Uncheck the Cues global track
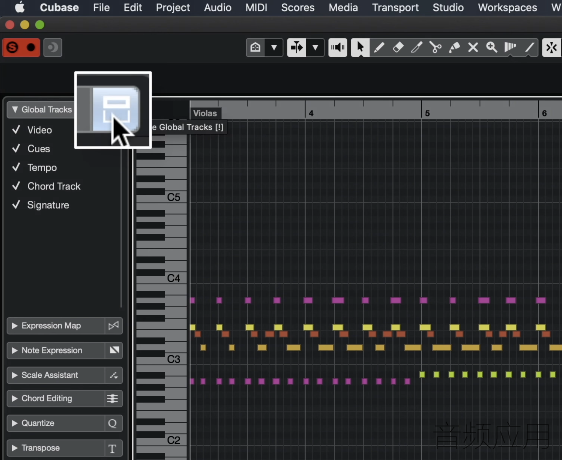The image size is (562, 460). [16, 148]
